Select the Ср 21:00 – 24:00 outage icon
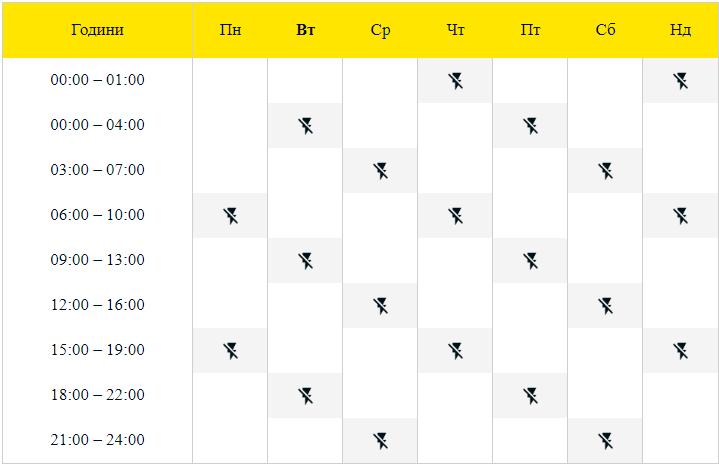This screenshot has height=465, width=719. pos(381,441)
